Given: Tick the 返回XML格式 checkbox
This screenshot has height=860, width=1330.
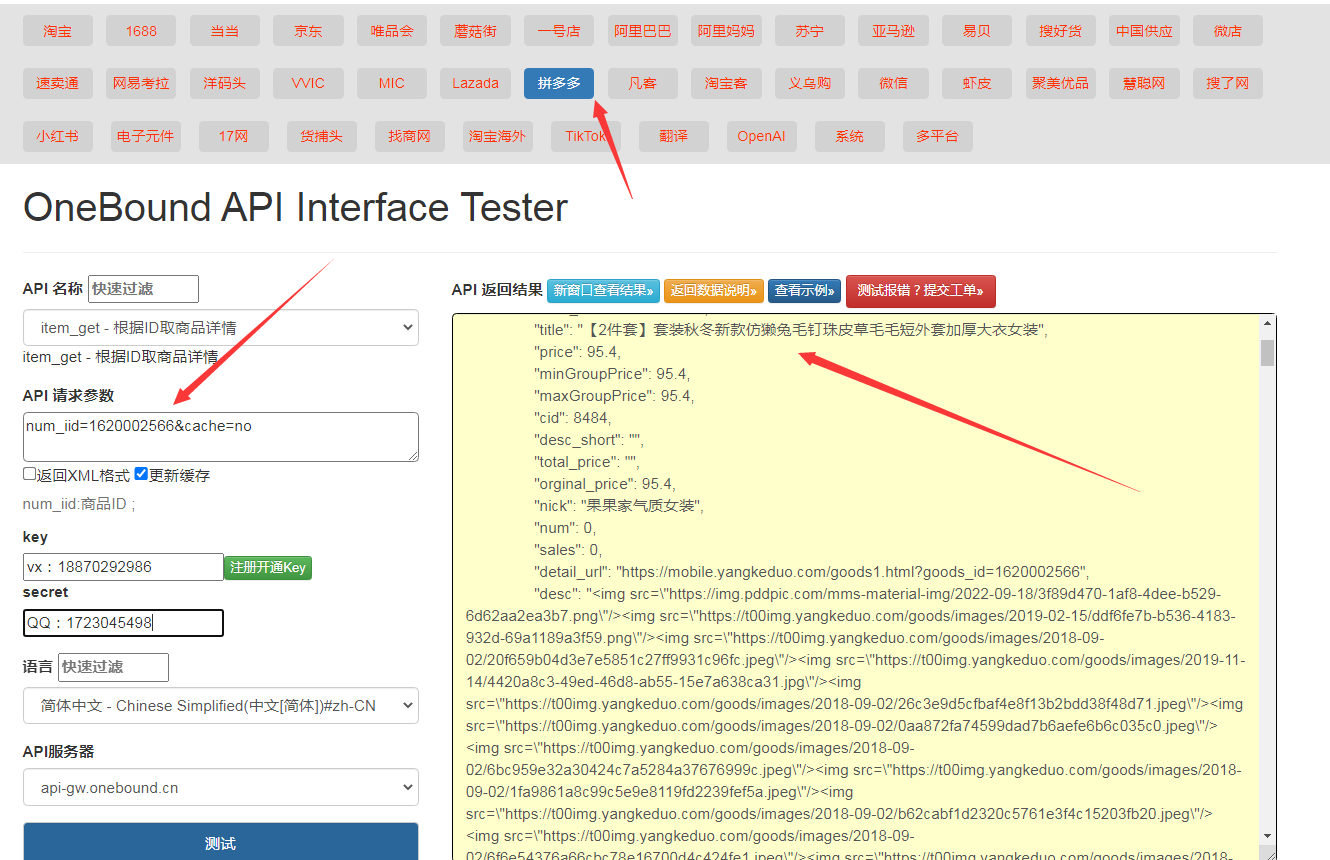Looking at the screenshot, I should [30, 474].
